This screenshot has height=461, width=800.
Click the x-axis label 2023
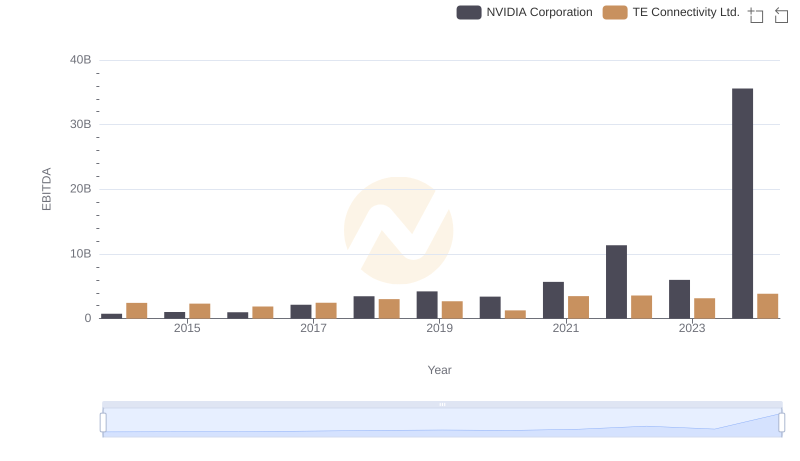(x=691, y=328)
